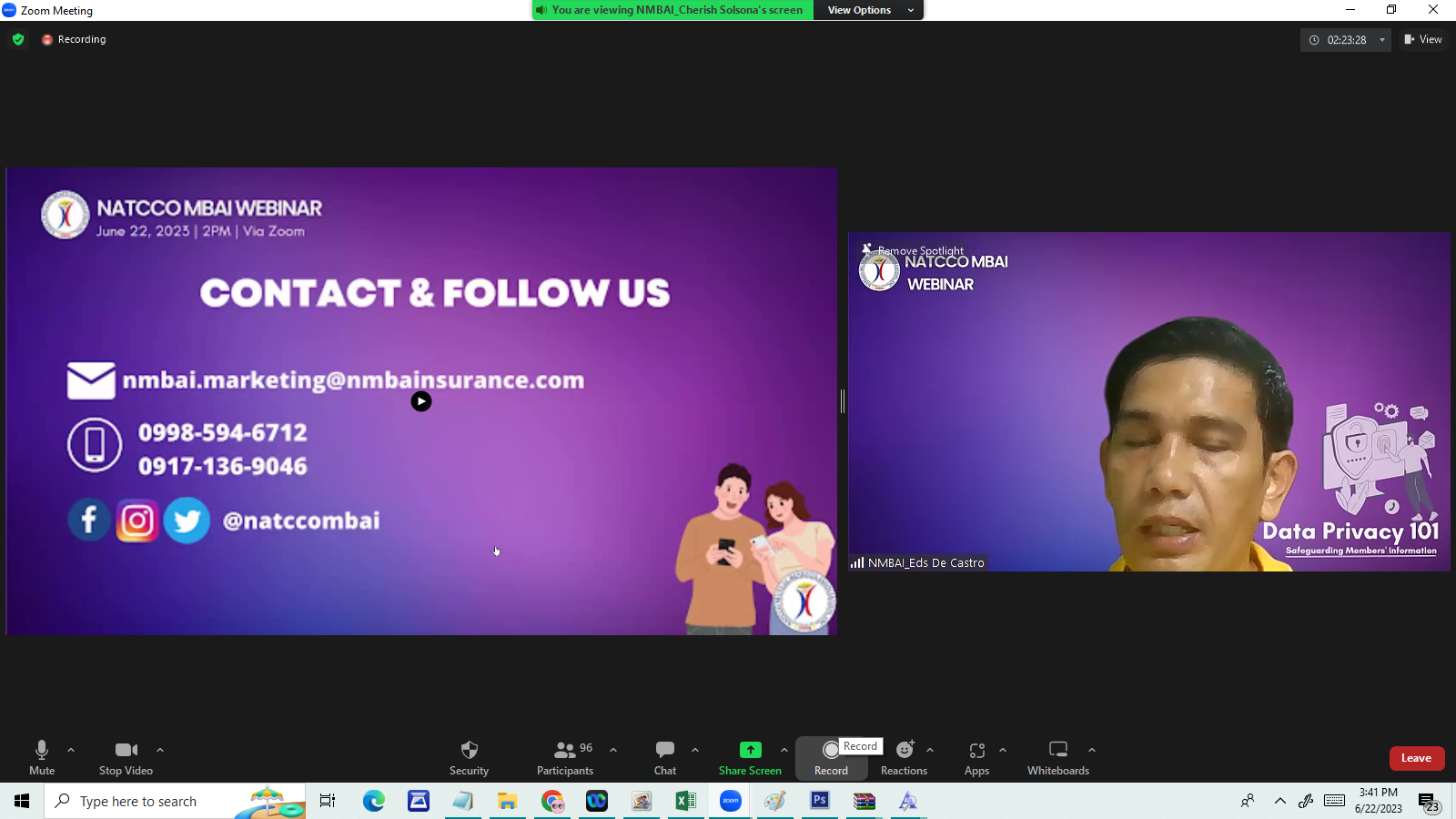Switch to Zoom app in taskbar

[x=731, y=801]
